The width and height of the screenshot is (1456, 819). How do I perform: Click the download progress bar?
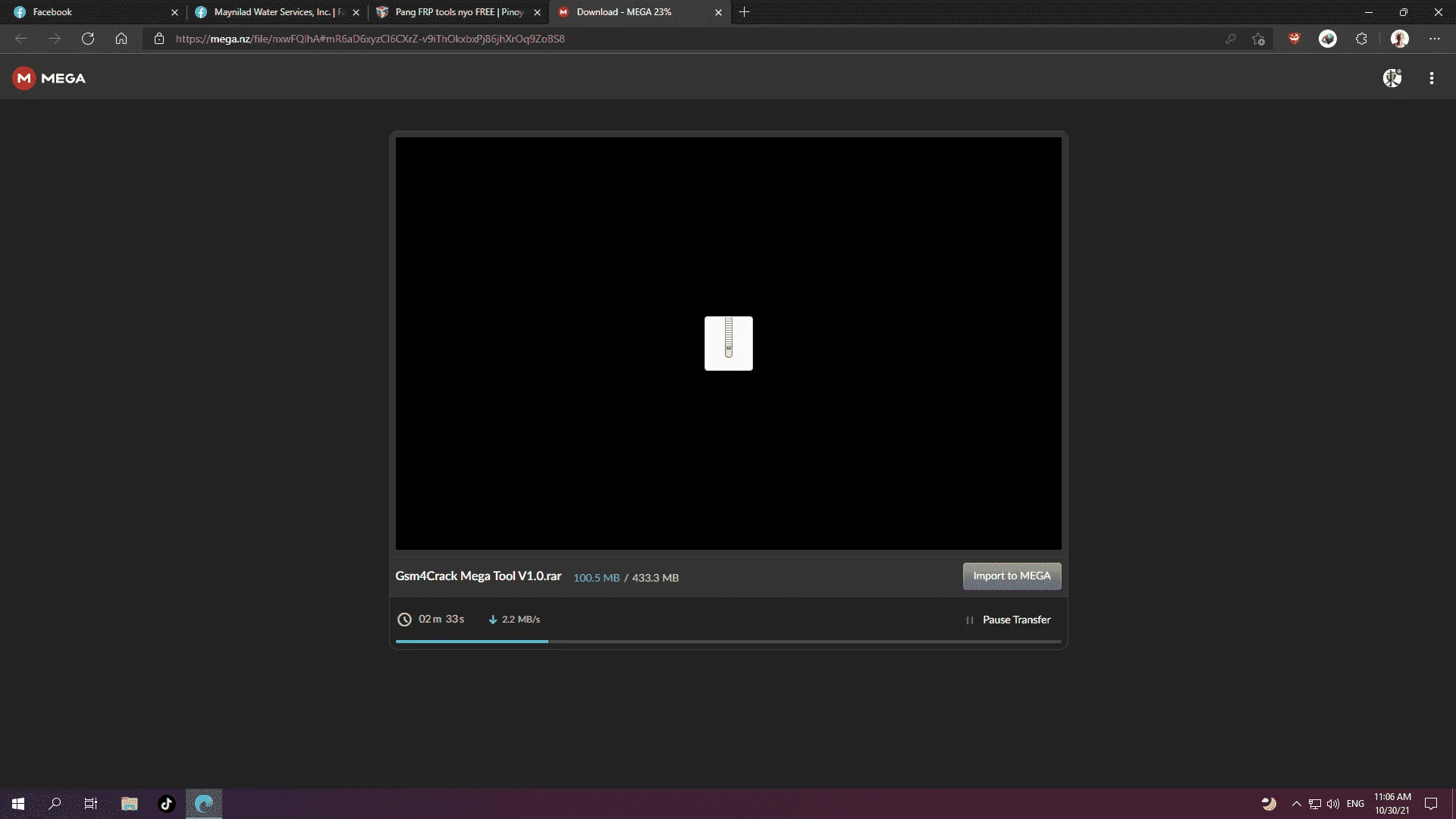coord(729,642)
